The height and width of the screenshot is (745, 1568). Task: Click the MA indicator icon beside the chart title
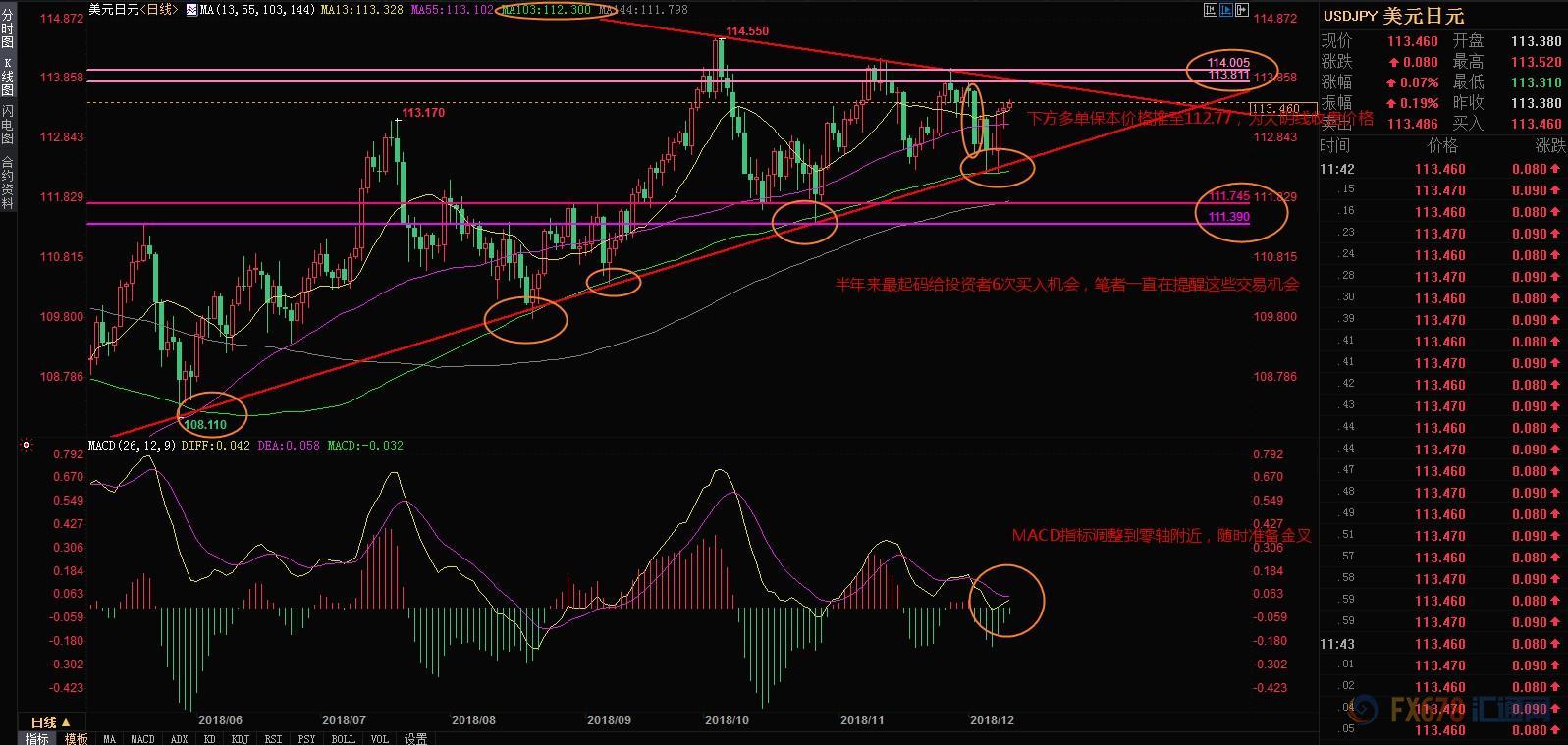coord(189,10)
